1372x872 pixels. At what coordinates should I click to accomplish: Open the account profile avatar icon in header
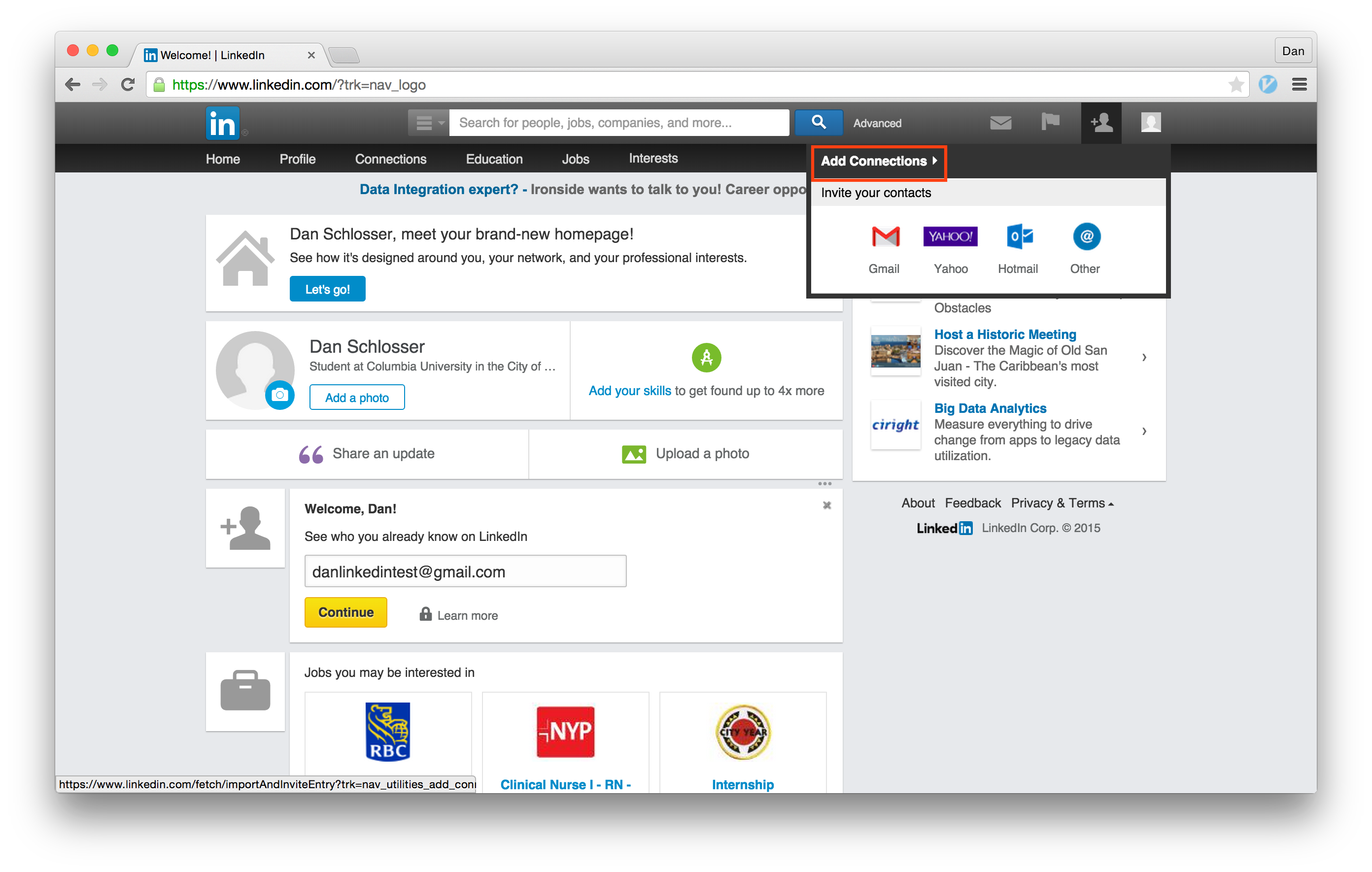[x=1151, y=122]
